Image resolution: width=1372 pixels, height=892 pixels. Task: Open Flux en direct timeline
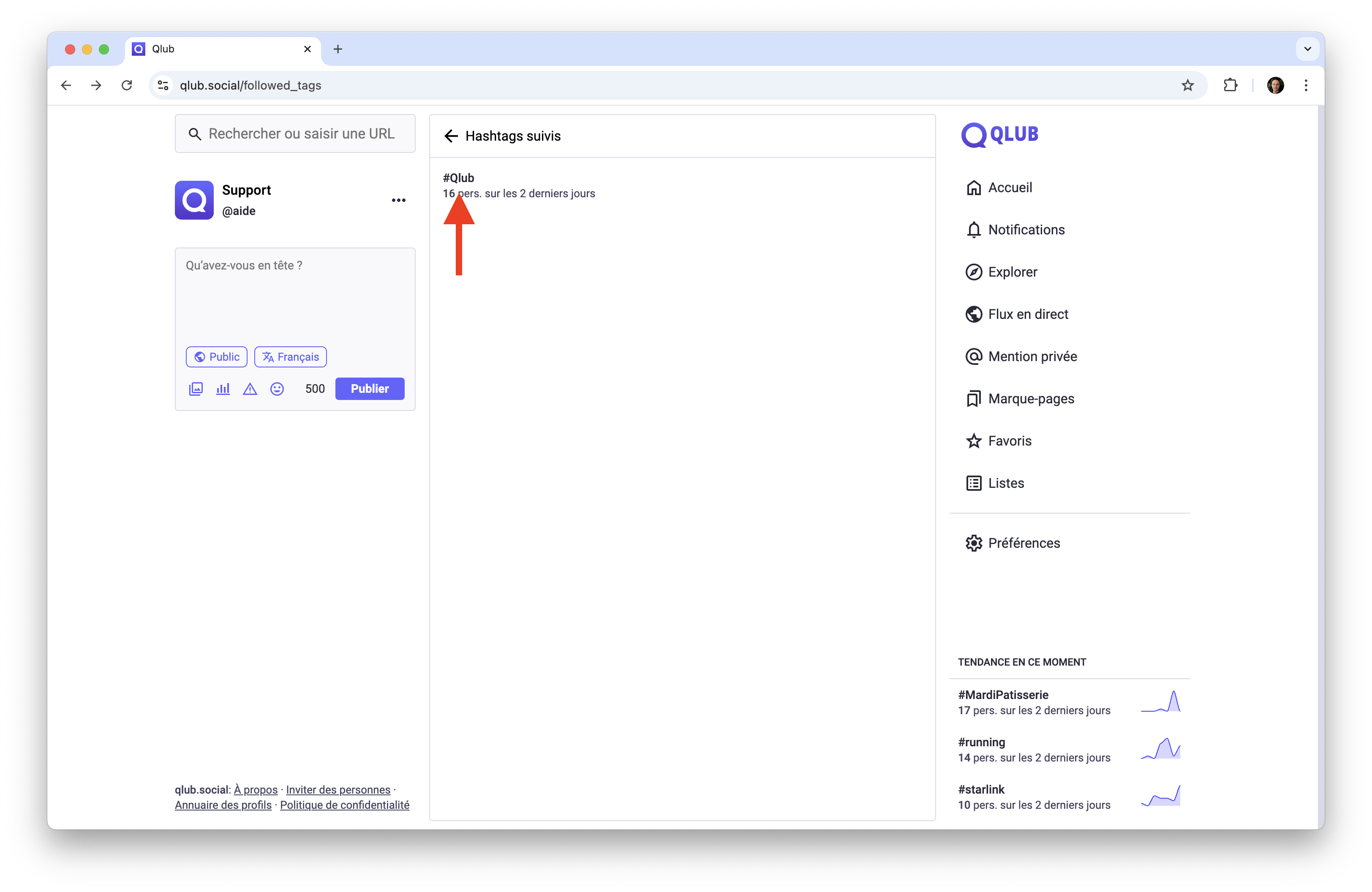pyautogui.click(x=1017, y=314)
